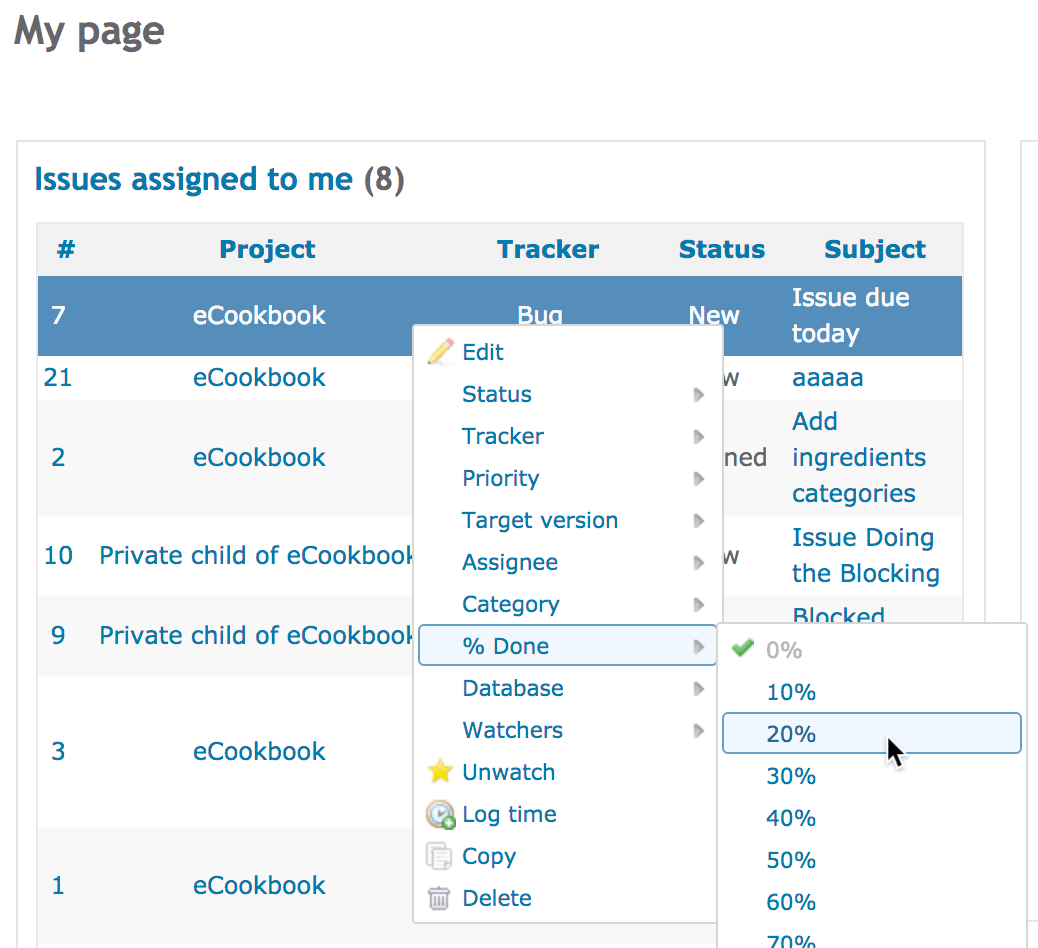Viewport: 1038px width, 948px height.
Task: Set % Done to 50%
Action: tap(871, 859)
